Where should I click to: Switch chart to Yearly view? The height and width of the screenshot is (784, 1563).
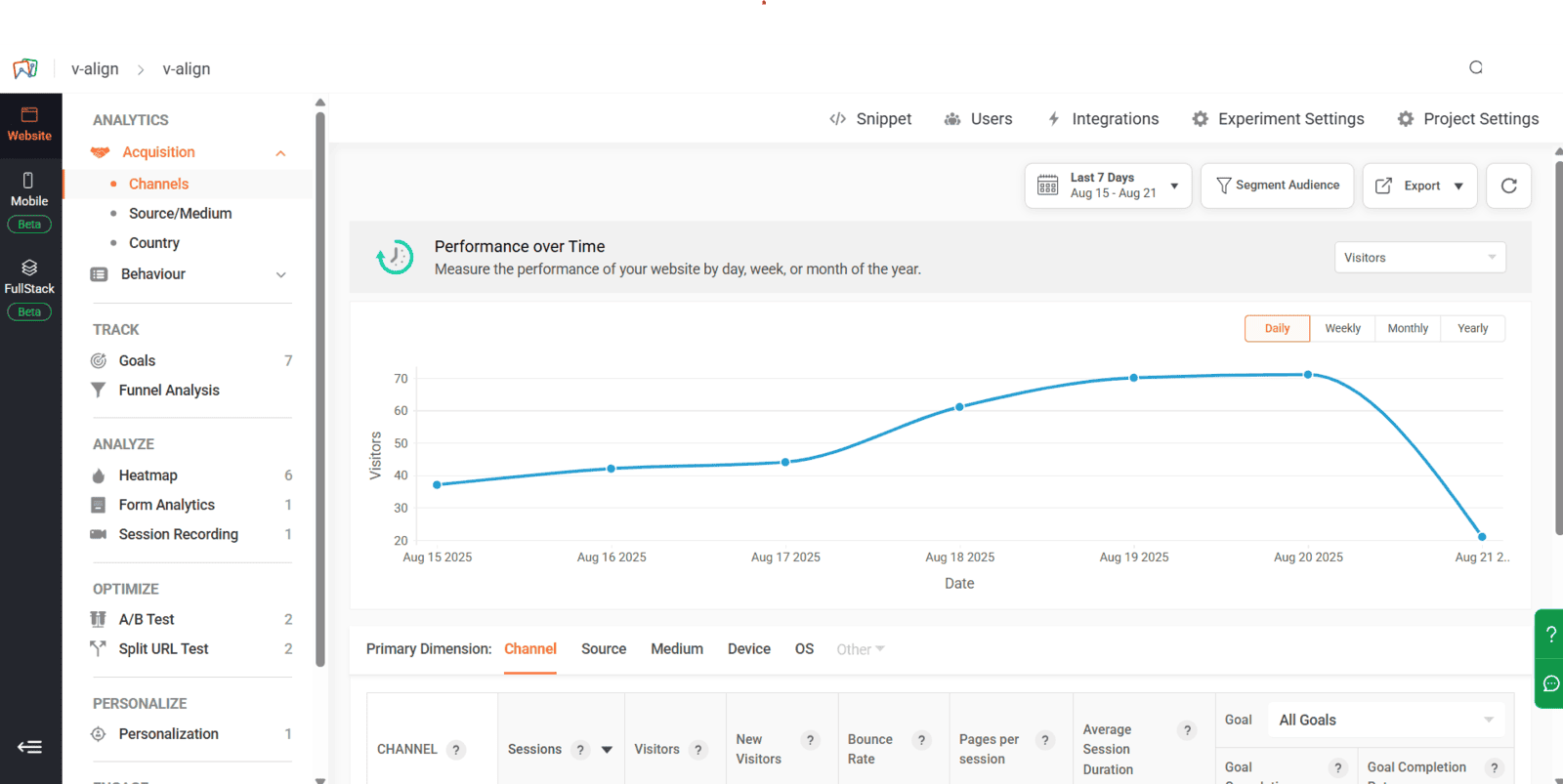(x=1472, y=328)
